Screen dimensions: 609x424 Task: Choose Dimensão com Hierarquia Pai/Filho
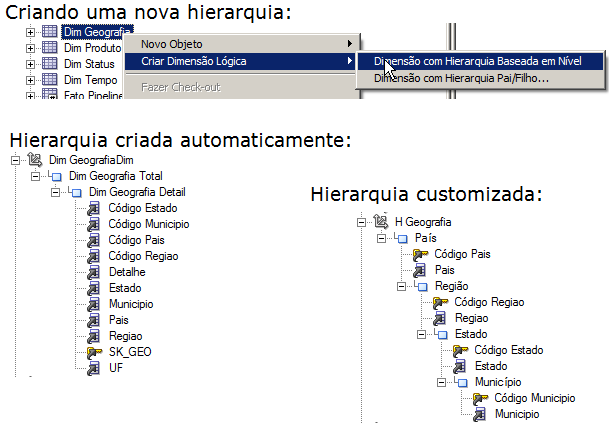point(461,77)
